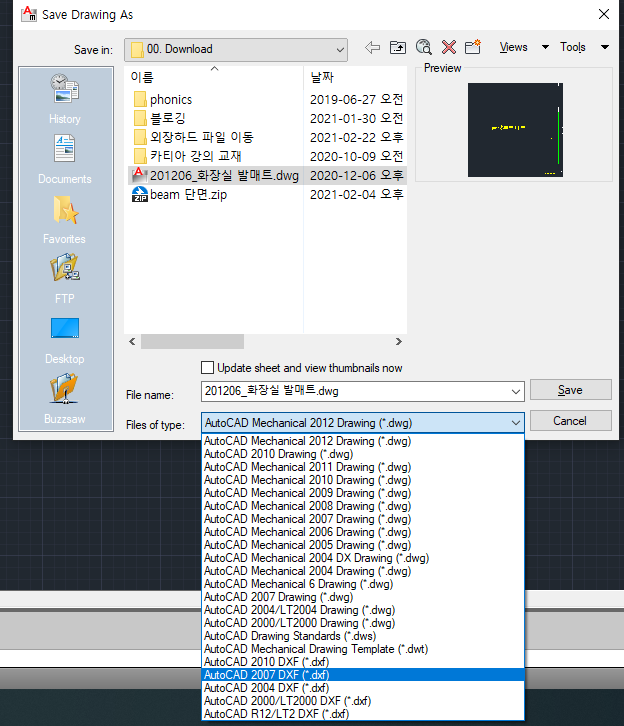This screenshot has height=726, width=624.
Task: Go back to previous folder arrow icon
Action: pyautogui.click(x=372, y=47)
